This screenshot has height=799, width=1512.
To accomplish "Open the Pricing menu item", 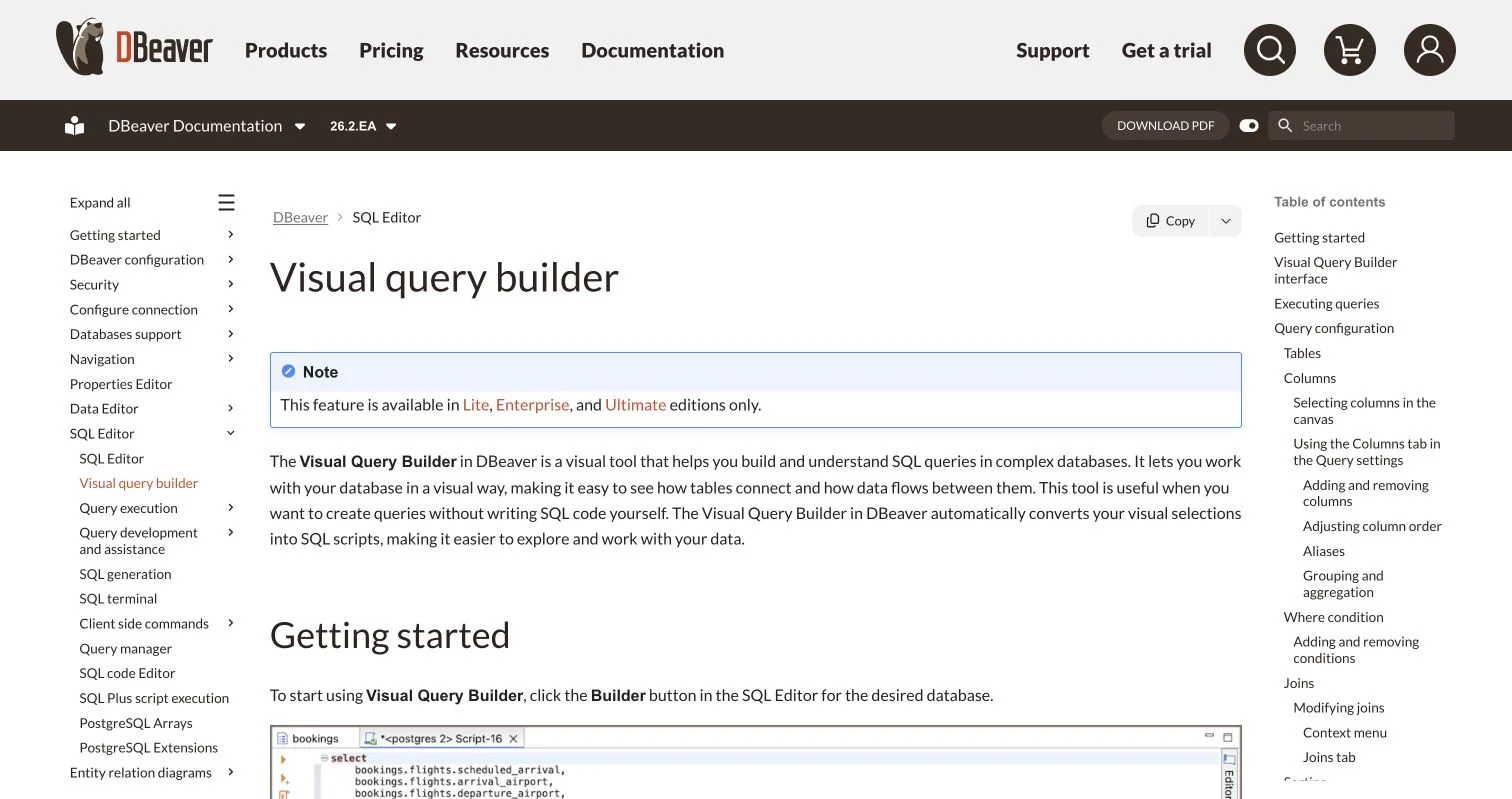I will point(391,50).
